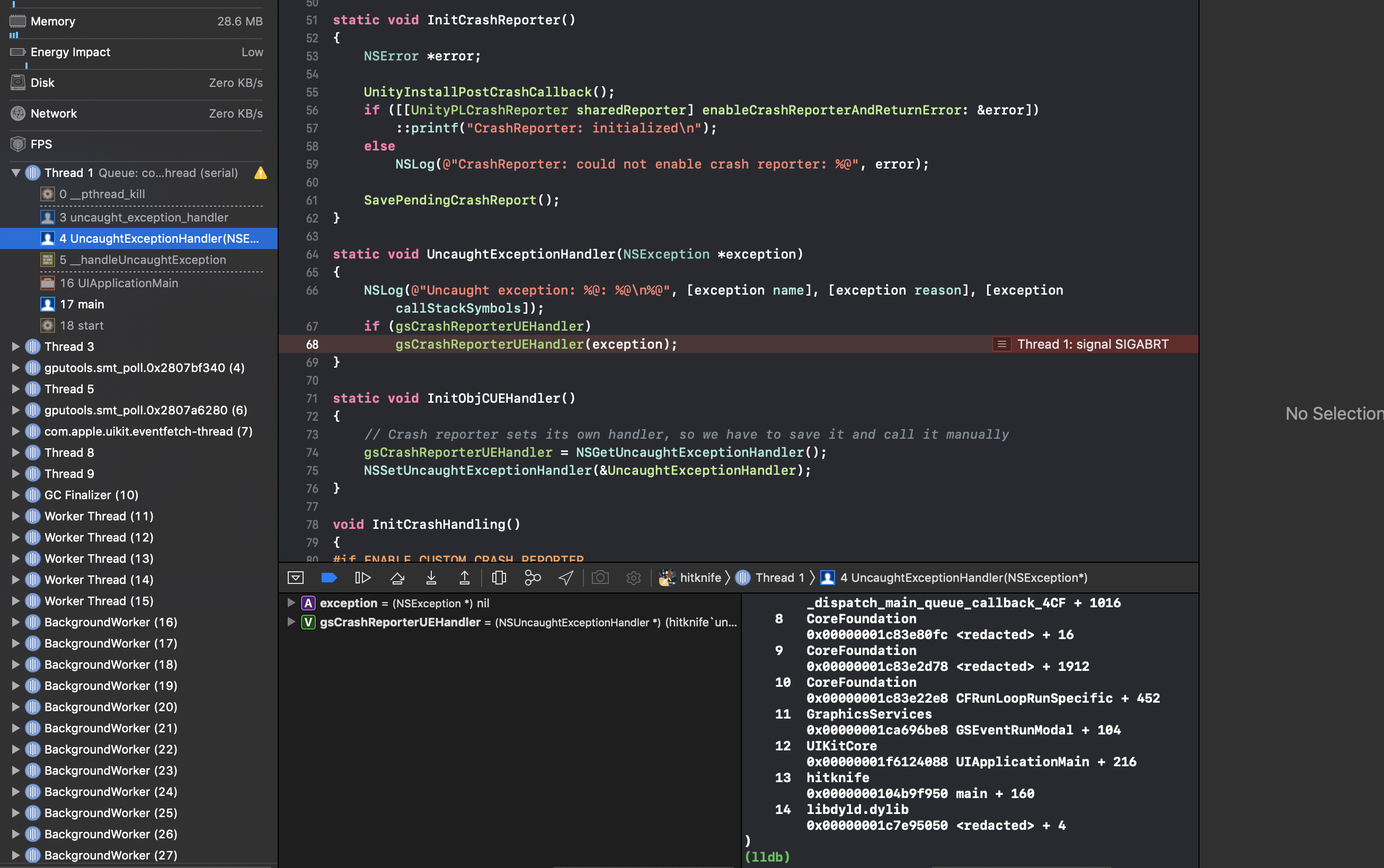Toggle the warning badge on Thread 1
Image resolution: width=1384 pixels, height=868 pixels.
coord(260,173)
